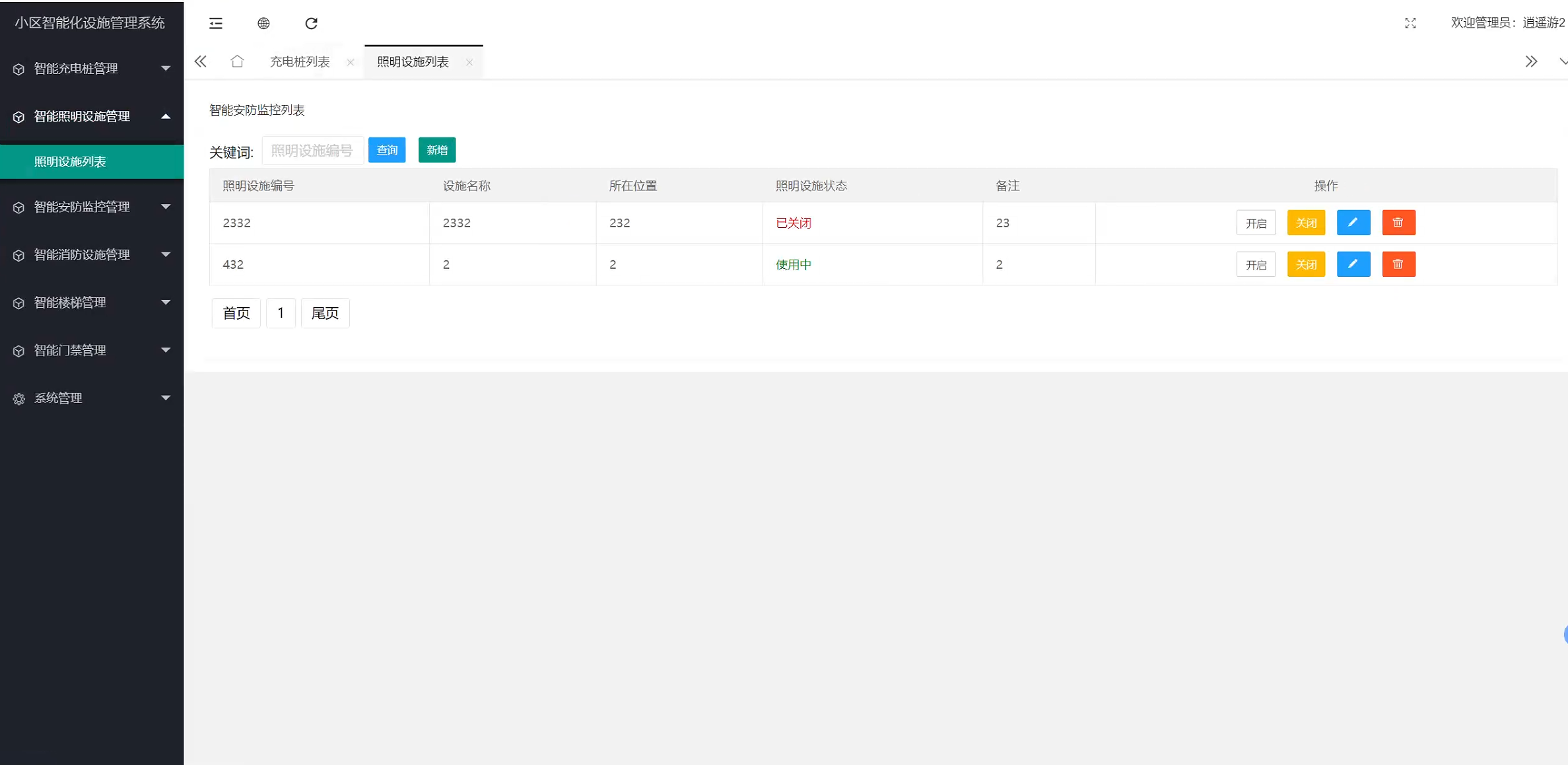Switch to 充电桩列表 tab
This screenshot has height=765, width=1568.
click(300, 62)
